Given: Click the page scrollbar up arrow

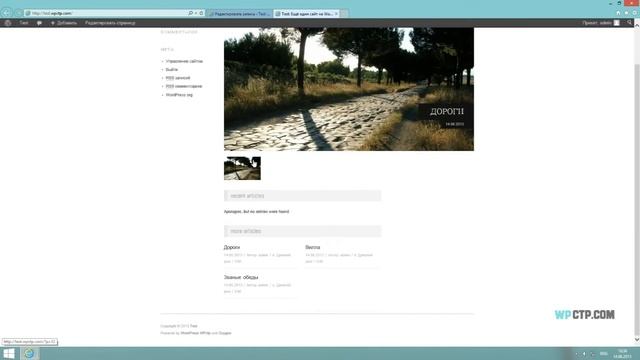Looking at the screenshot, I should click(x=636, y=25).
